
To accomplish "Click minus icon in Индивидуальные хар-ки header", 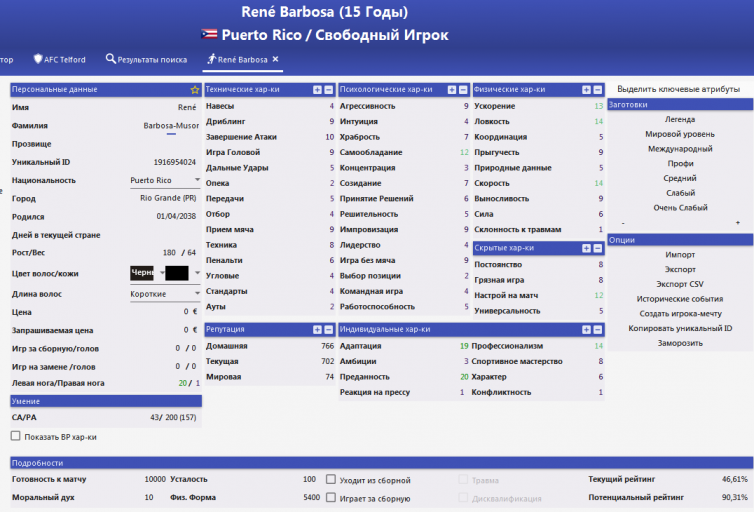I will pyautogui.click(x=598, y=329).
